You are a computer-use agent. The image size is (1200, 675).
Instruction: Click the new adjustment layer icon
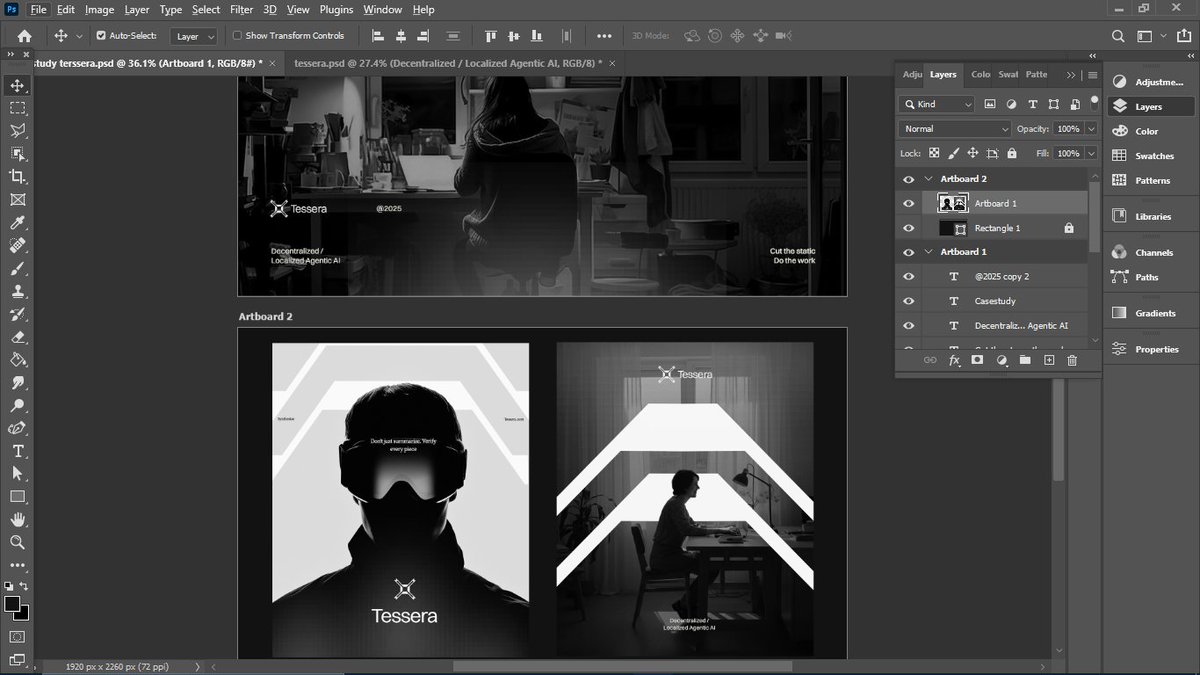pos(1001,360)
